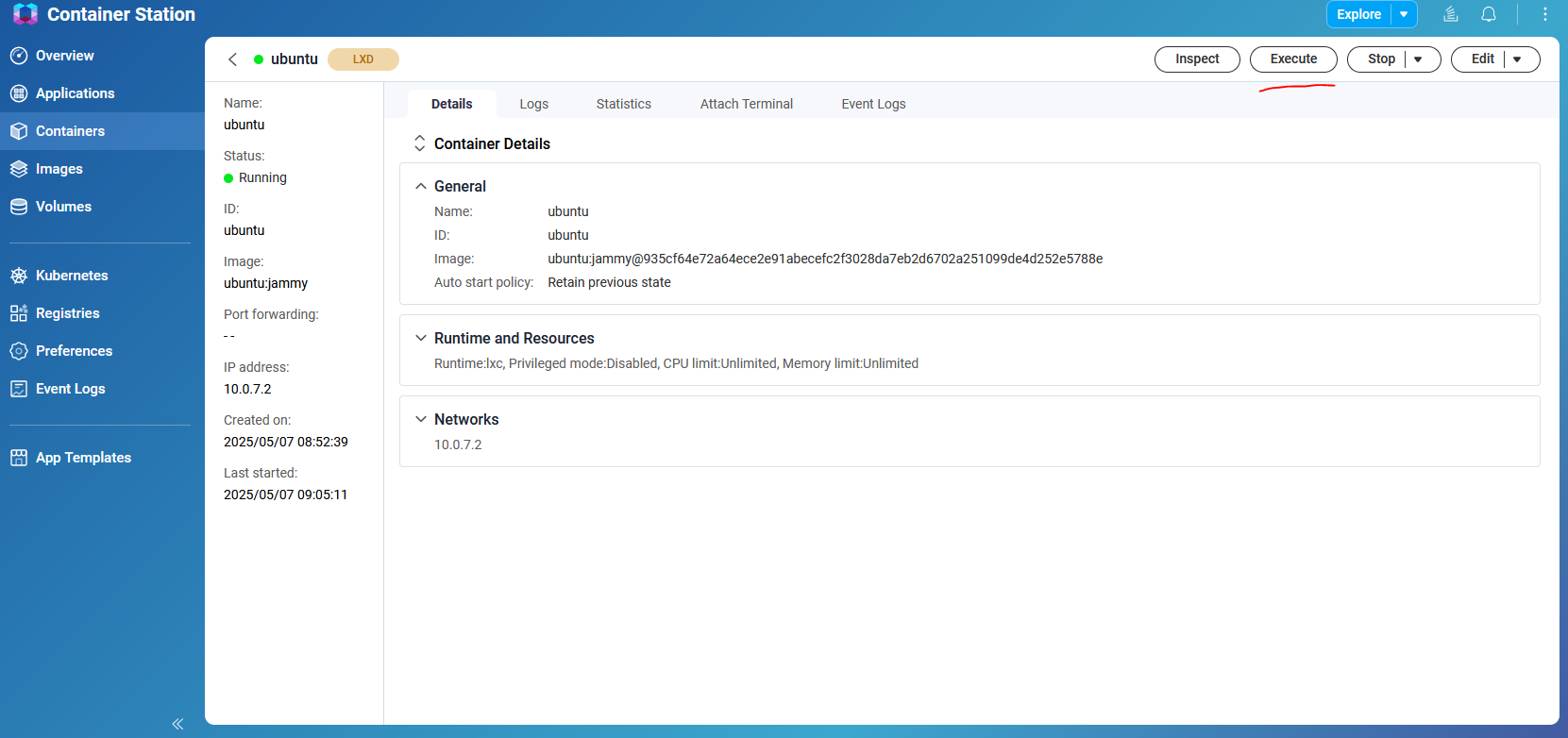Click the Explore button
The width and height of the screenshot is (1568, 738).
pyautogui.click(x=1359, y=14)
